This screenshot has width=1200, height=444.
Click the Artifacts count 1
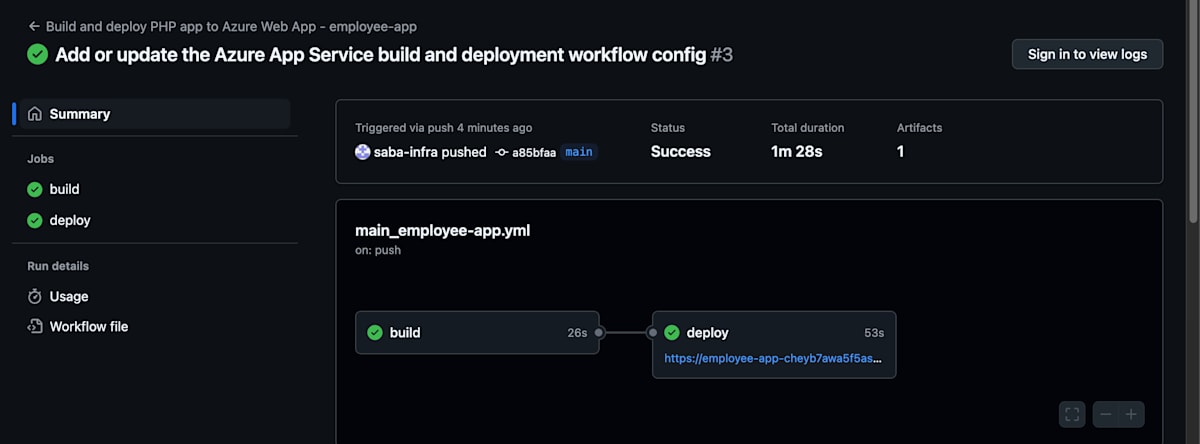[x=901, y=152]
